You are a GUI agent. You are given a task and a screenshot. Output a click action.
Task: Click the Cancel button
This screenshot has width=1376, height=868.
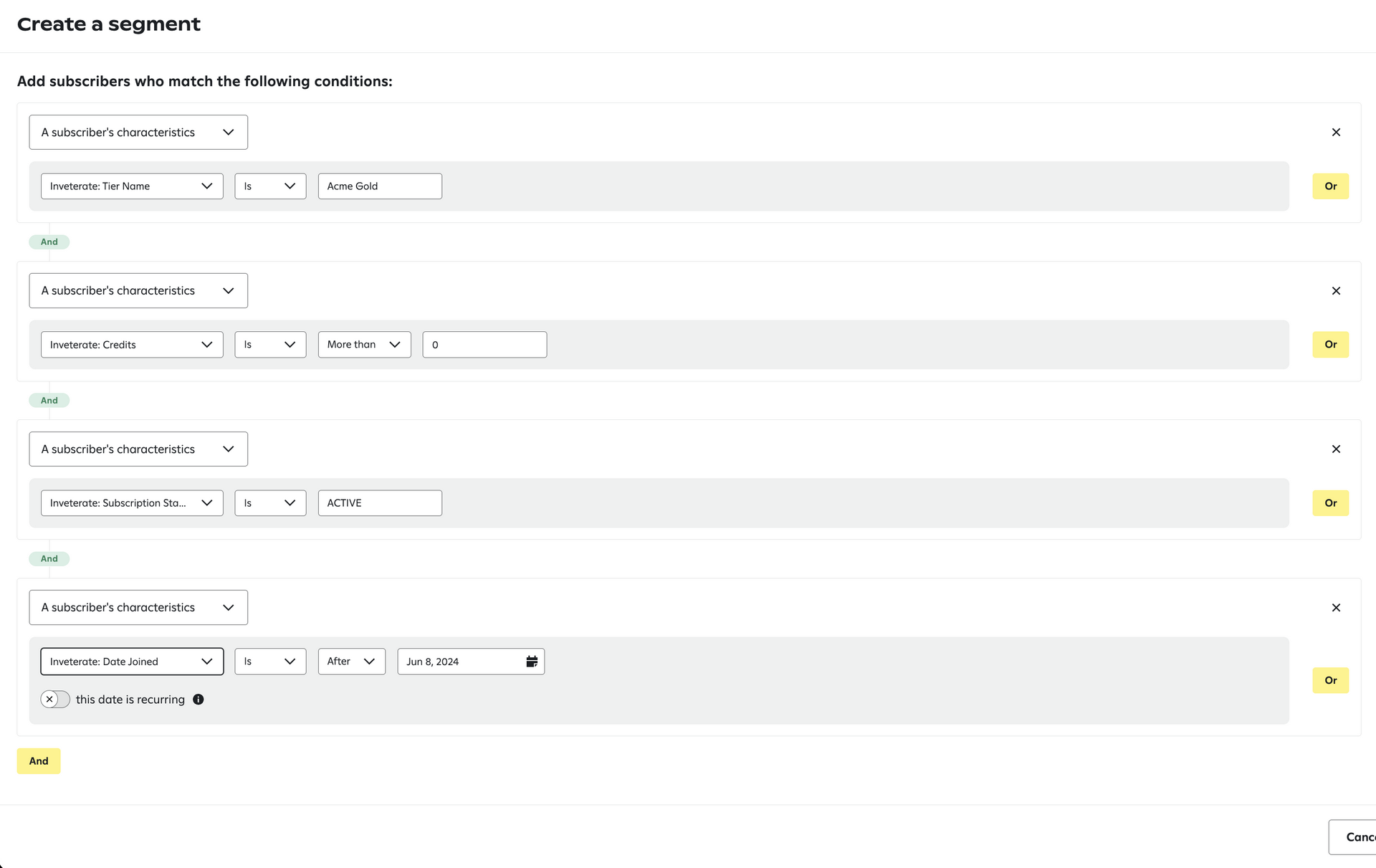[x=1354, y=837]
